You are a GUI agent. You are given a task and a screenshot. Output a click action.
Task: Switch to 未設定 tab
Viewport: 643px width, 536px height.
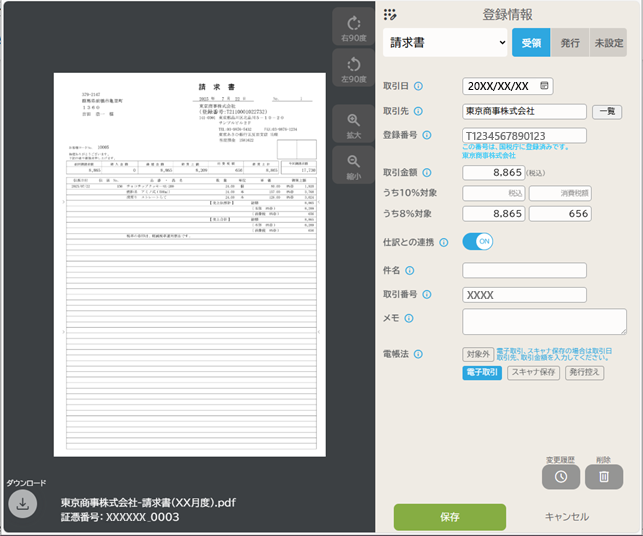(609, 42)
